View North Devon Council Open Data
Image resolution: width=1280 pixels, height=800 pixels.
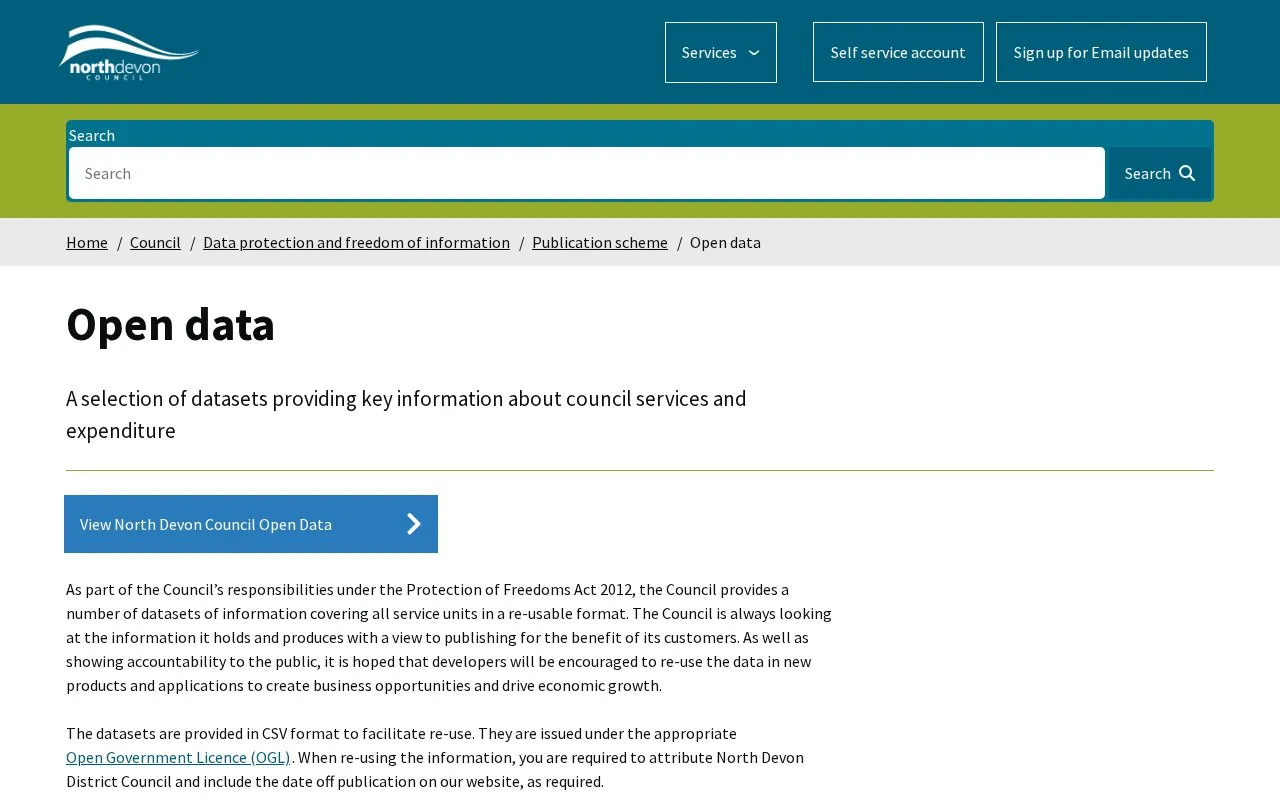pos(251,524)
